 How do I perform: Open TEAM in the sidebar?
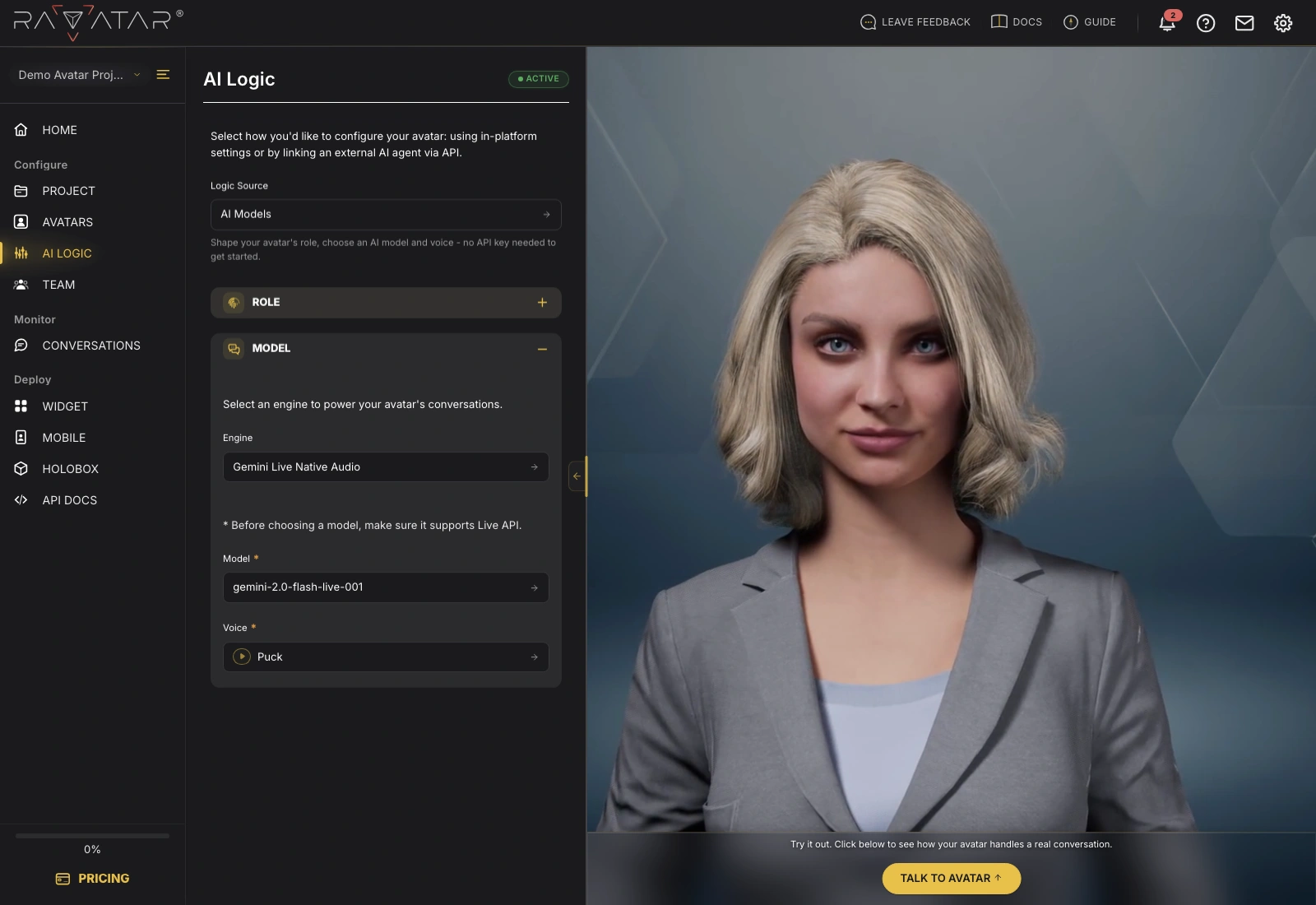(x=58, y=285)
